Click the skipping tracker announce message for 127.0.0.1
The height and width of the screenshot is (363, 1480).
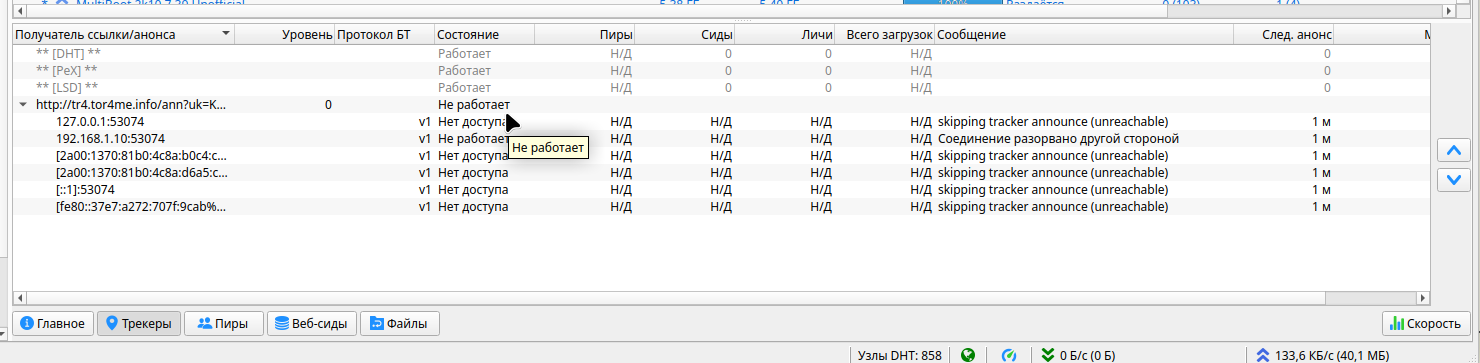1053,121
